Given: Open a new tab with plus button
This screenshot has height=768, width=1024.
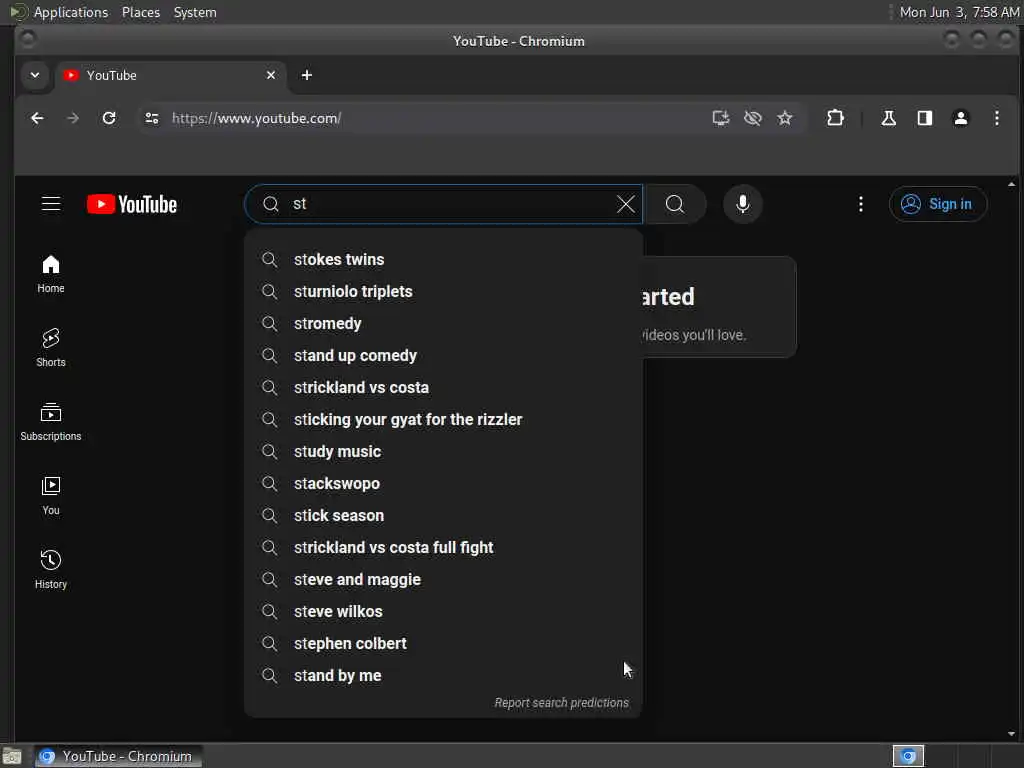Looking at the screenshot, I should pyautogui.click(x=307, y=75).
